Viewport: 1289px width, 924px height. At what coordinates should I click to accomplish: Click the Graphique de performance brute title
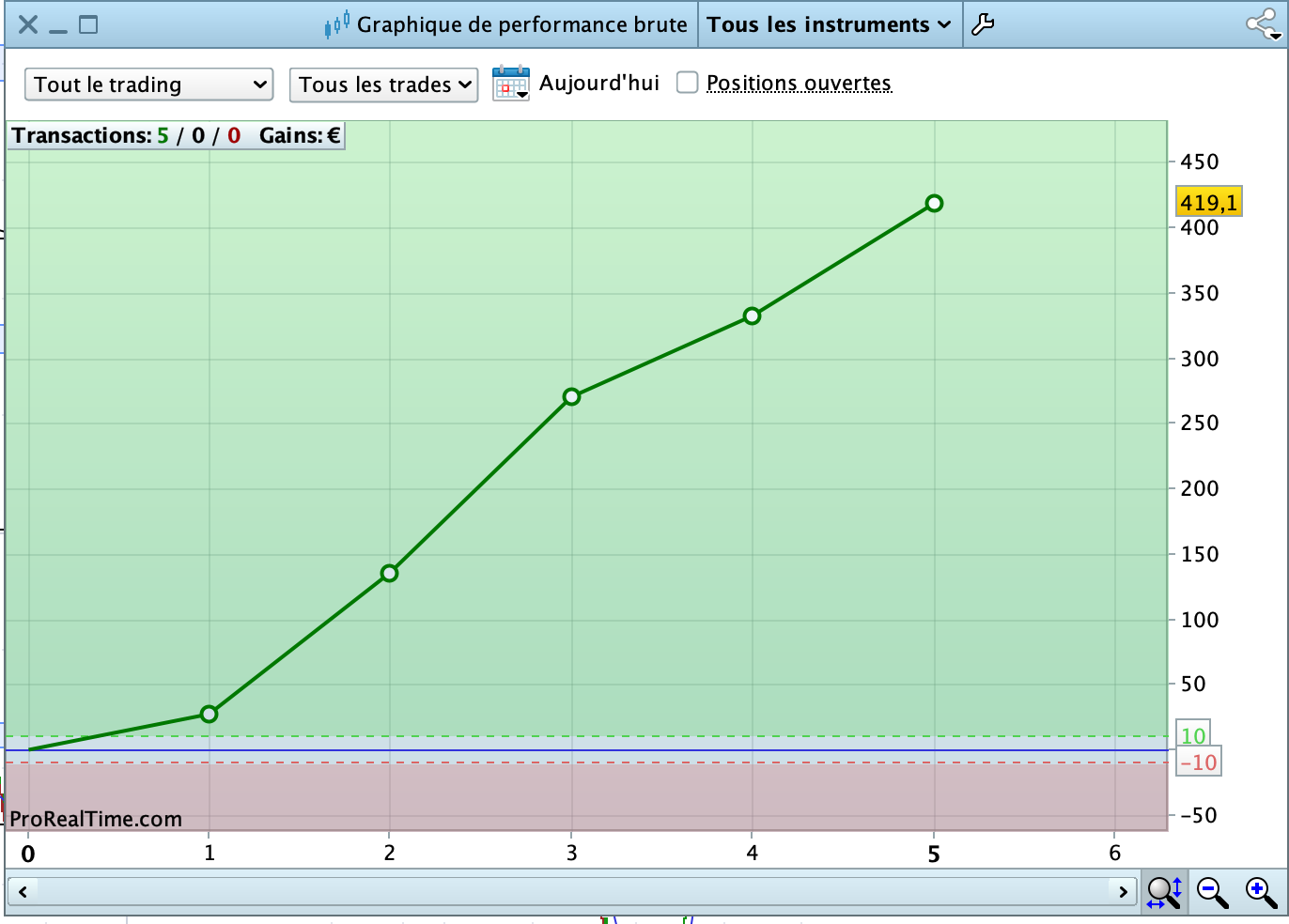tap(521, 24)
